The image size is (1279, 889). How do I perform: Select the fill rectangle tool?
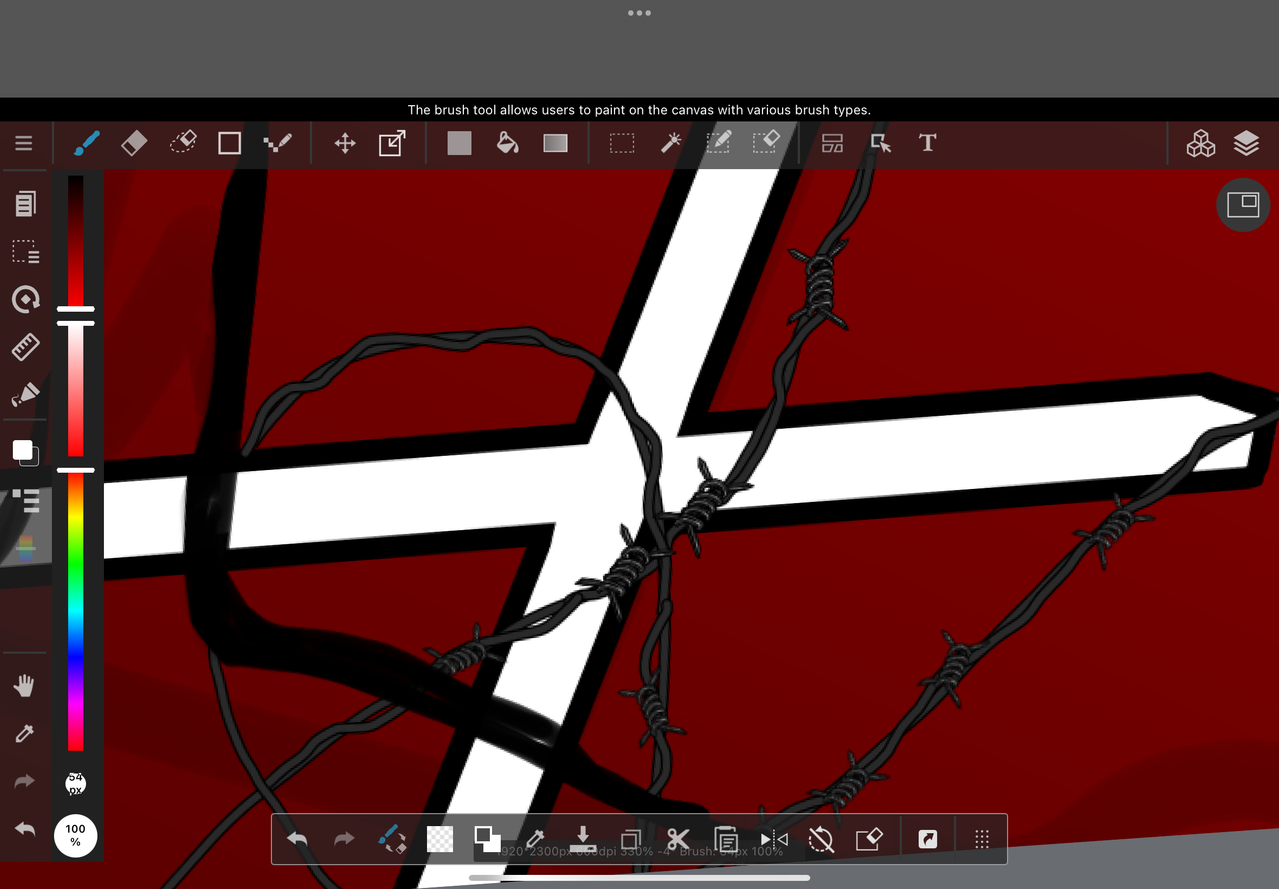[459, 143]
